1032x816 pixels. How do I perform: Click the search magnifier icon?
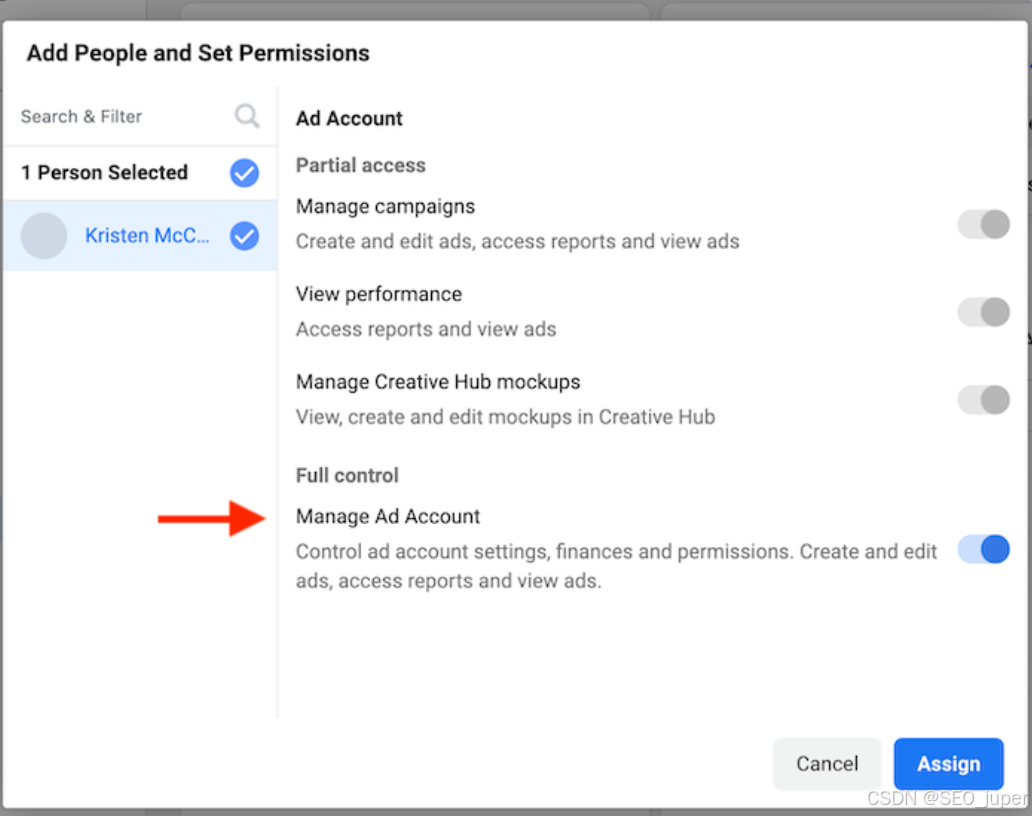click(246, 116)
